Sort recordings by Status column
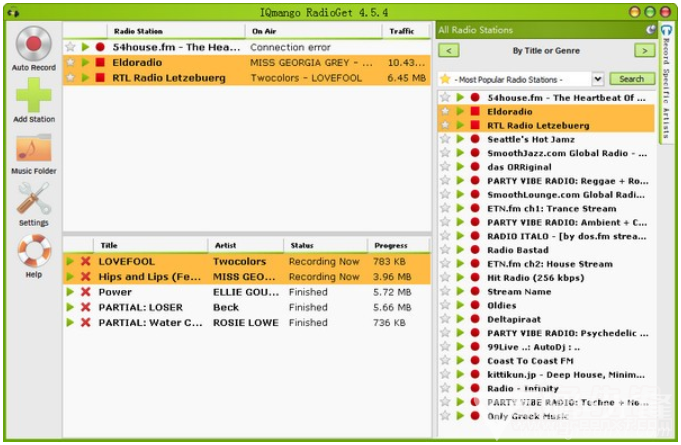This screenshot has height=445, width=681. 325,245
